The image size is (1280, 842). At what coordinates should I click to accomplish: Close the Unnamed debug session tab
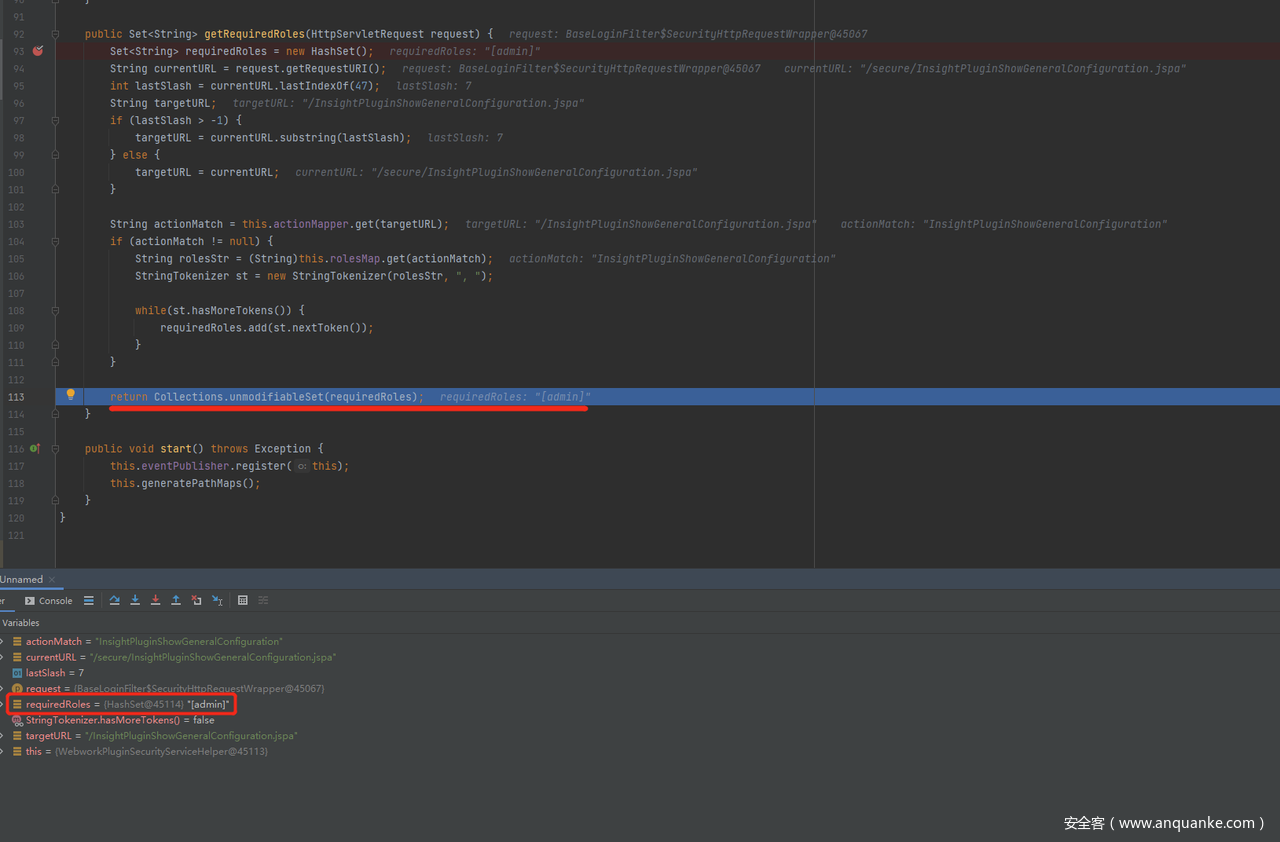[x=53, y=579]
